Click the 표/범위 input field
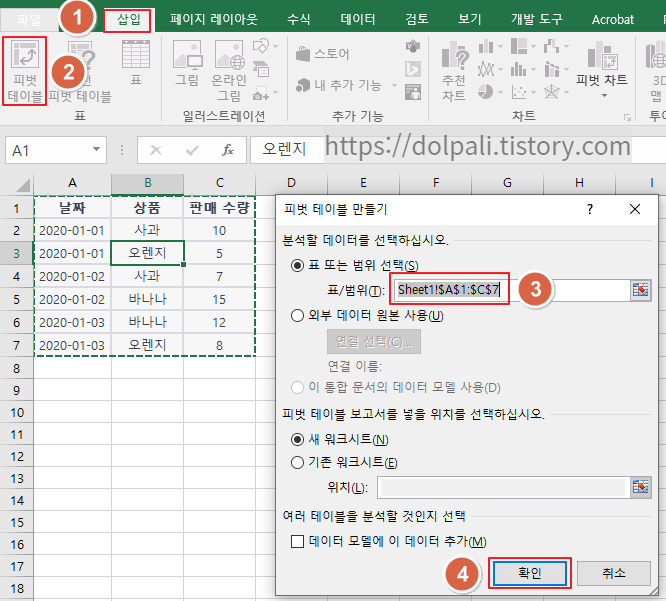Viewport: 666px width, 601px height. [511, 290]
